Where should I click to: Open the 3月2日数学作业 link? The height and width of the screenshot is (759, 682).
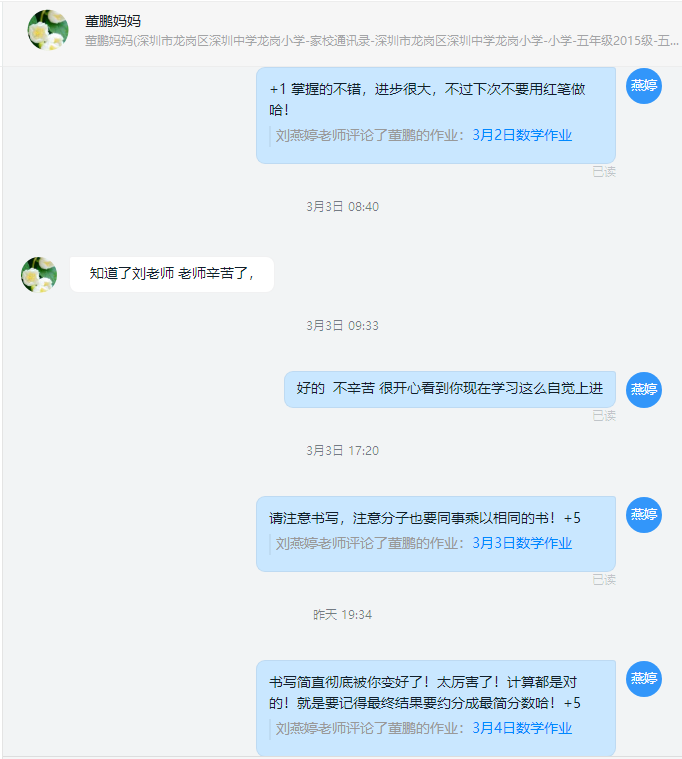pos(522,135)
